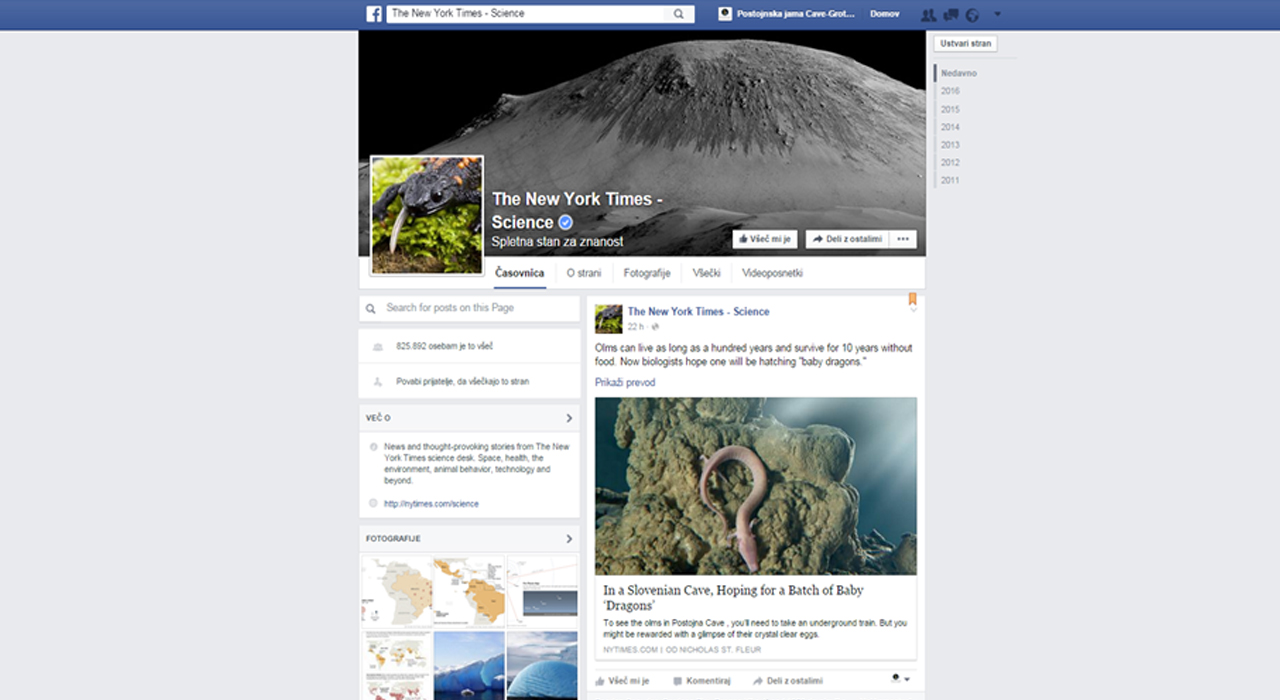Click the Postojnska jama profile picture icon
Viewport: 1280px width, 700px height.
click(726, 14)
